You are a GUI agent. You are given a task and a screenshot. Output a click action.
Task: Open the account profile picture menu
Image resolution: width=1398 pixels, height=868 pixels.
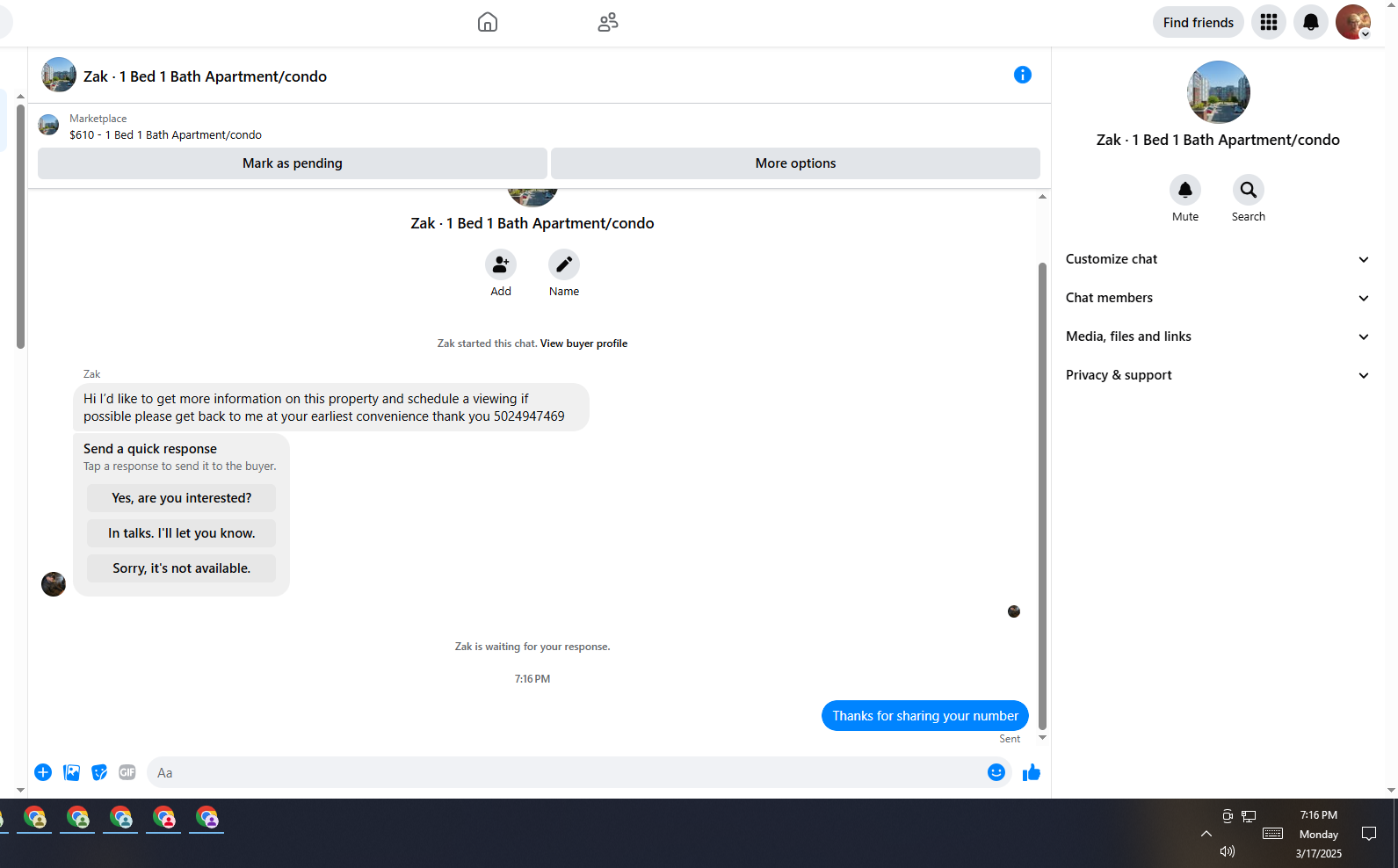pyautogui.click(x=1353, y=22)
